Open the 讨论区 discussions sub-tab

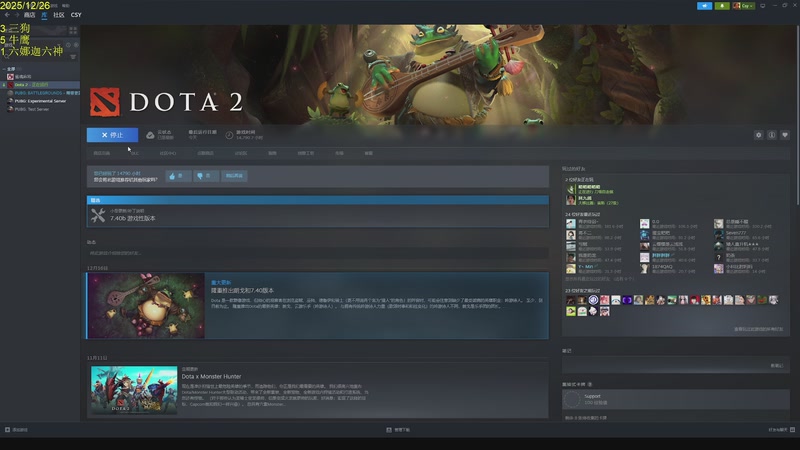pos(241,153)
